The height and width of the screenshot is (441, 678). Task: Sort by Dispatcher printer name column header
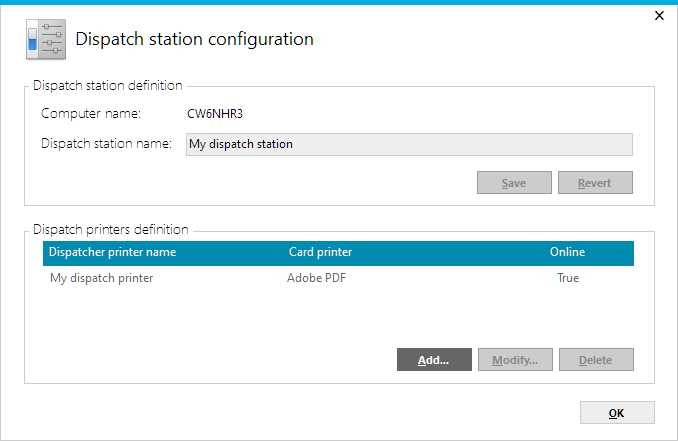[x=112, y=252]
